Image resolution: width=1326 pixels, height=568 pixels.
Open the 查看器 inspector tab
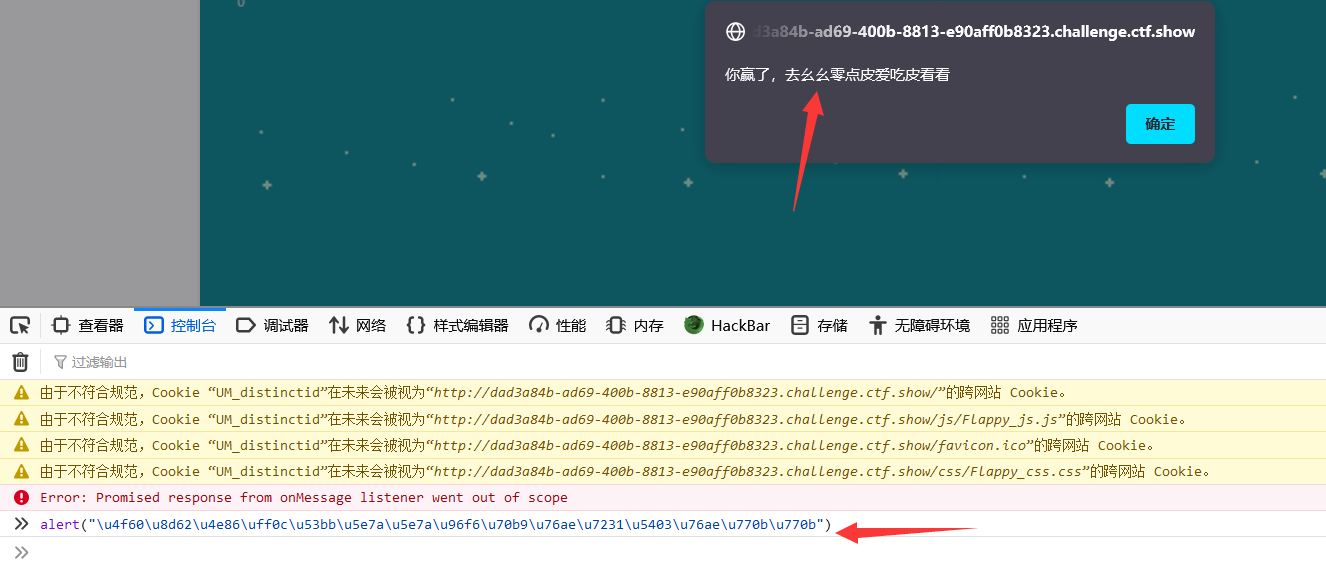(x=88, y=325)
